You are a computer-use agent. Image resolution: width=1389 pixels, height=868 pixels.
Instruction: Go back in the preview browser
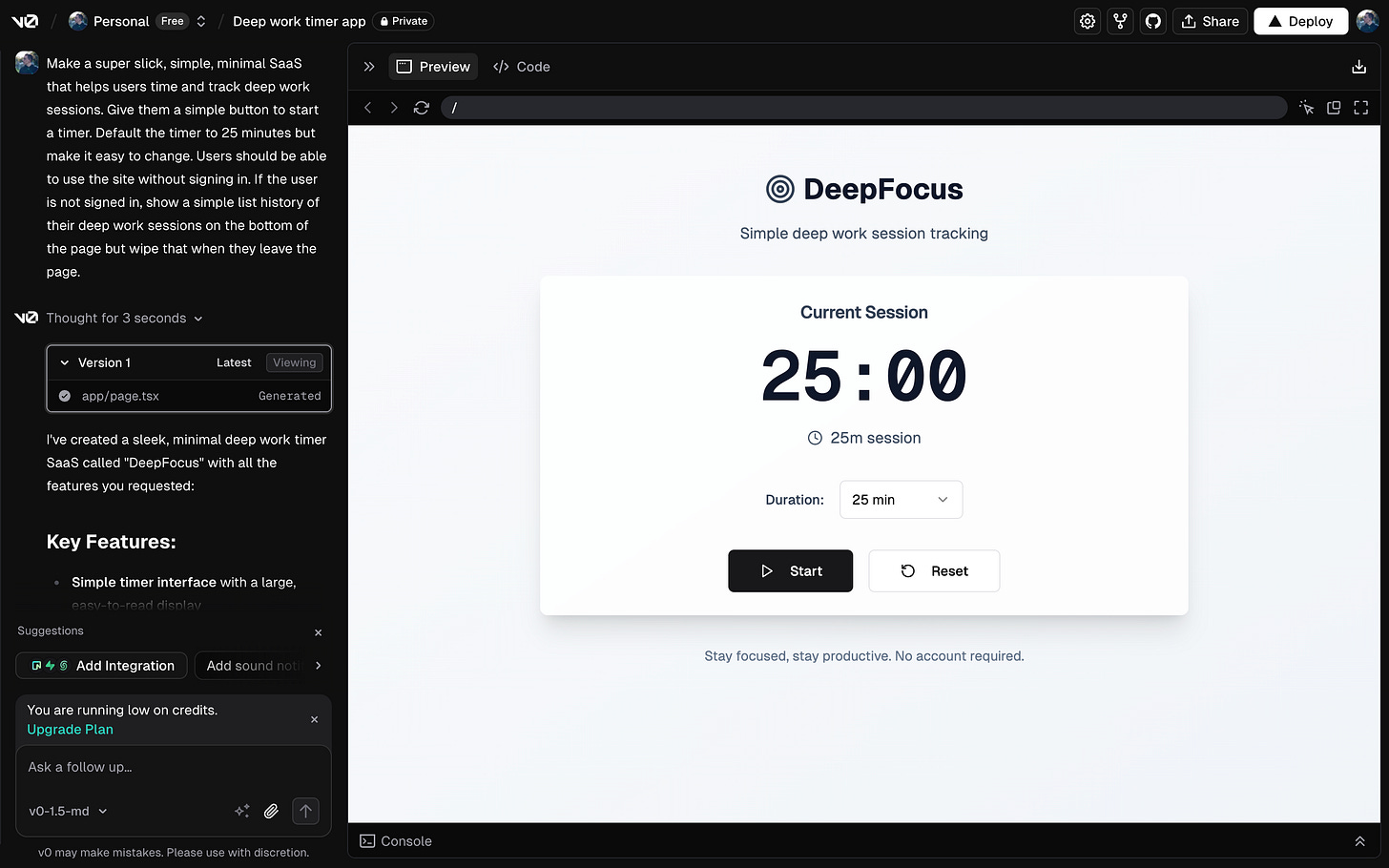[368, 108]
